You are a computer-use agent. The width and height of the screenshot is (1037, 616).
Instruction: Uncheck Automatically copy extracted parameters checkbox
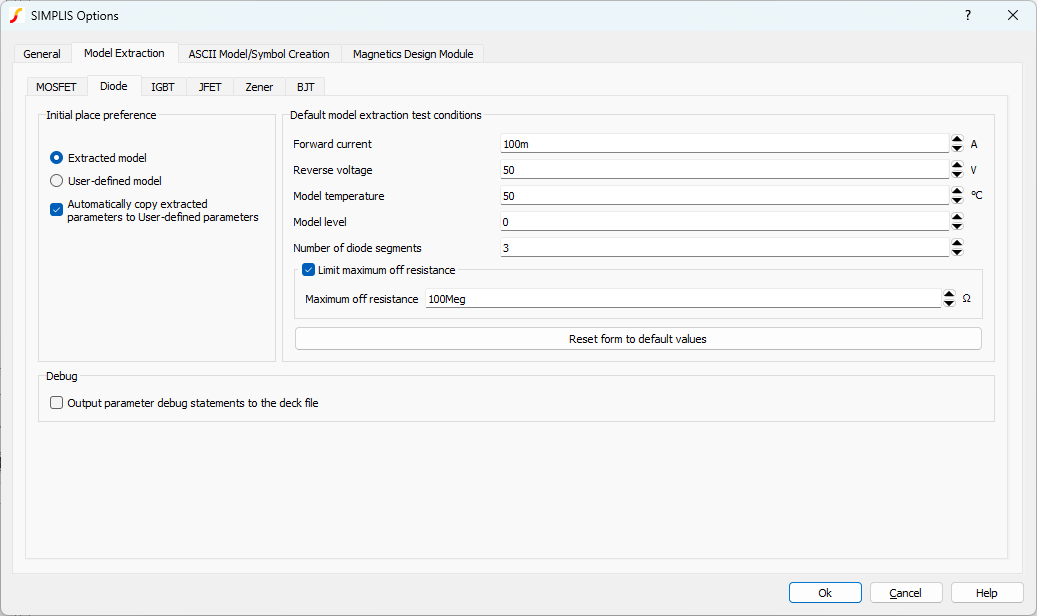(57, 210)
